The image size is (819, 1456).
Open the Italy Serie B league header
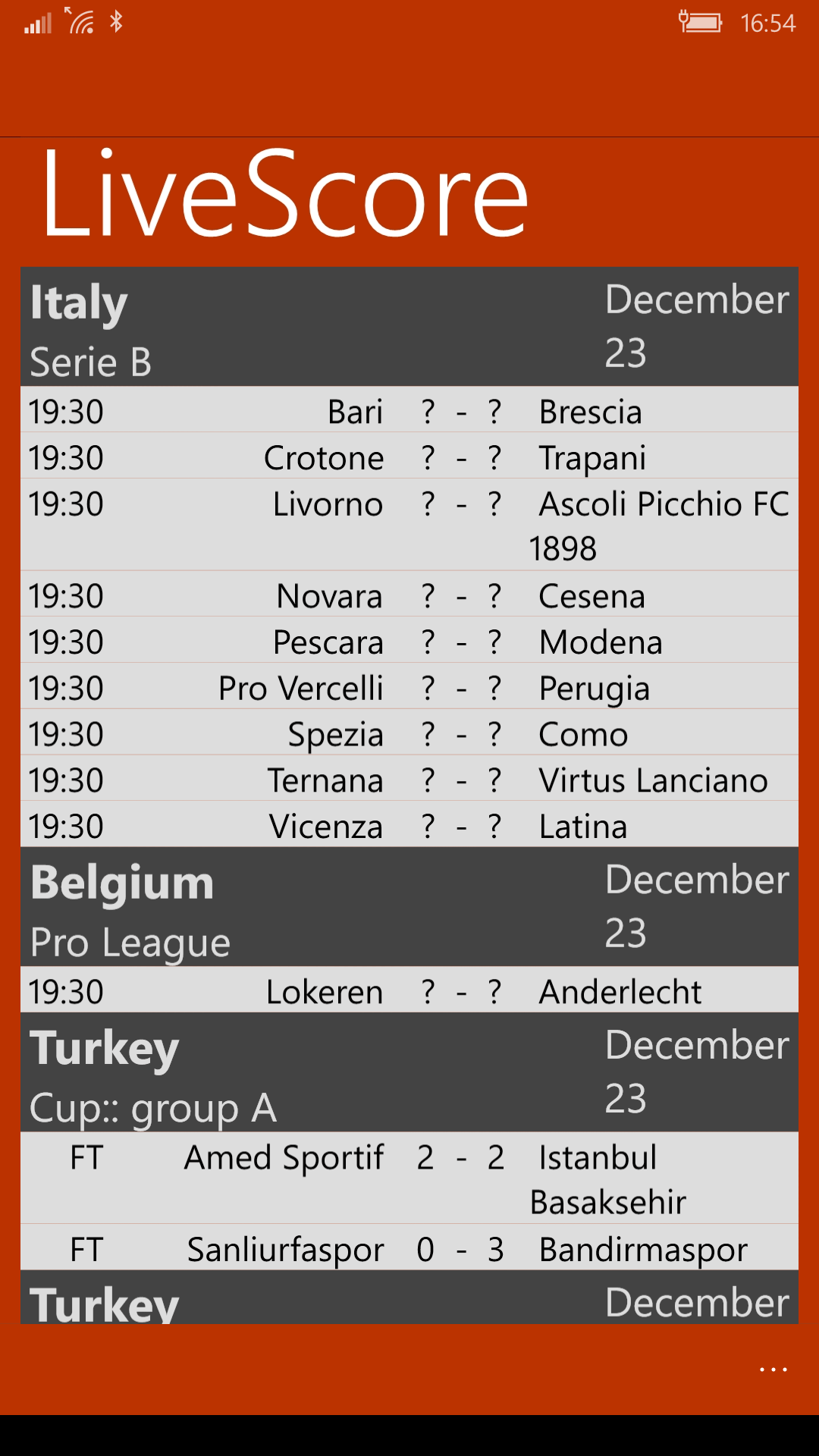409,328
